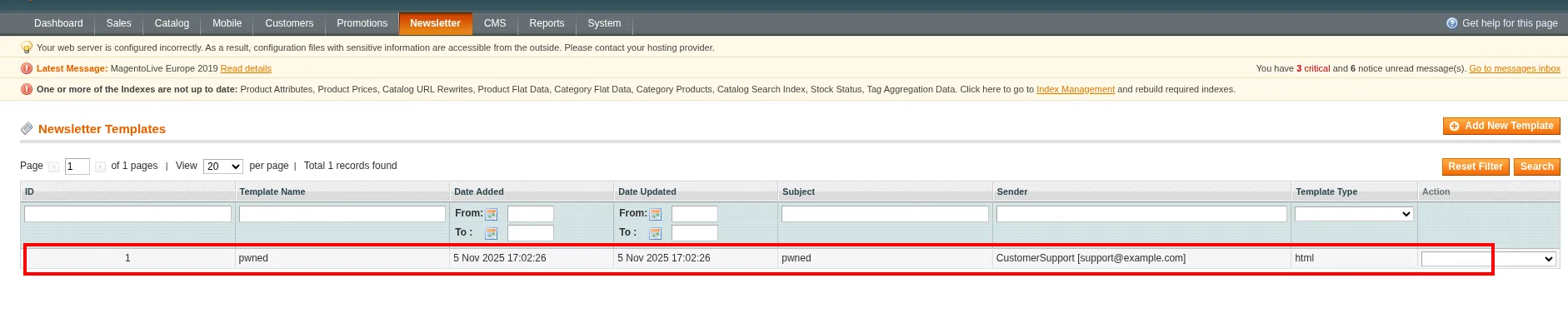The height and width of the screenshot is (333, 1568).
Task: Open the Template Type filter dropdown
Action: 1354,214
